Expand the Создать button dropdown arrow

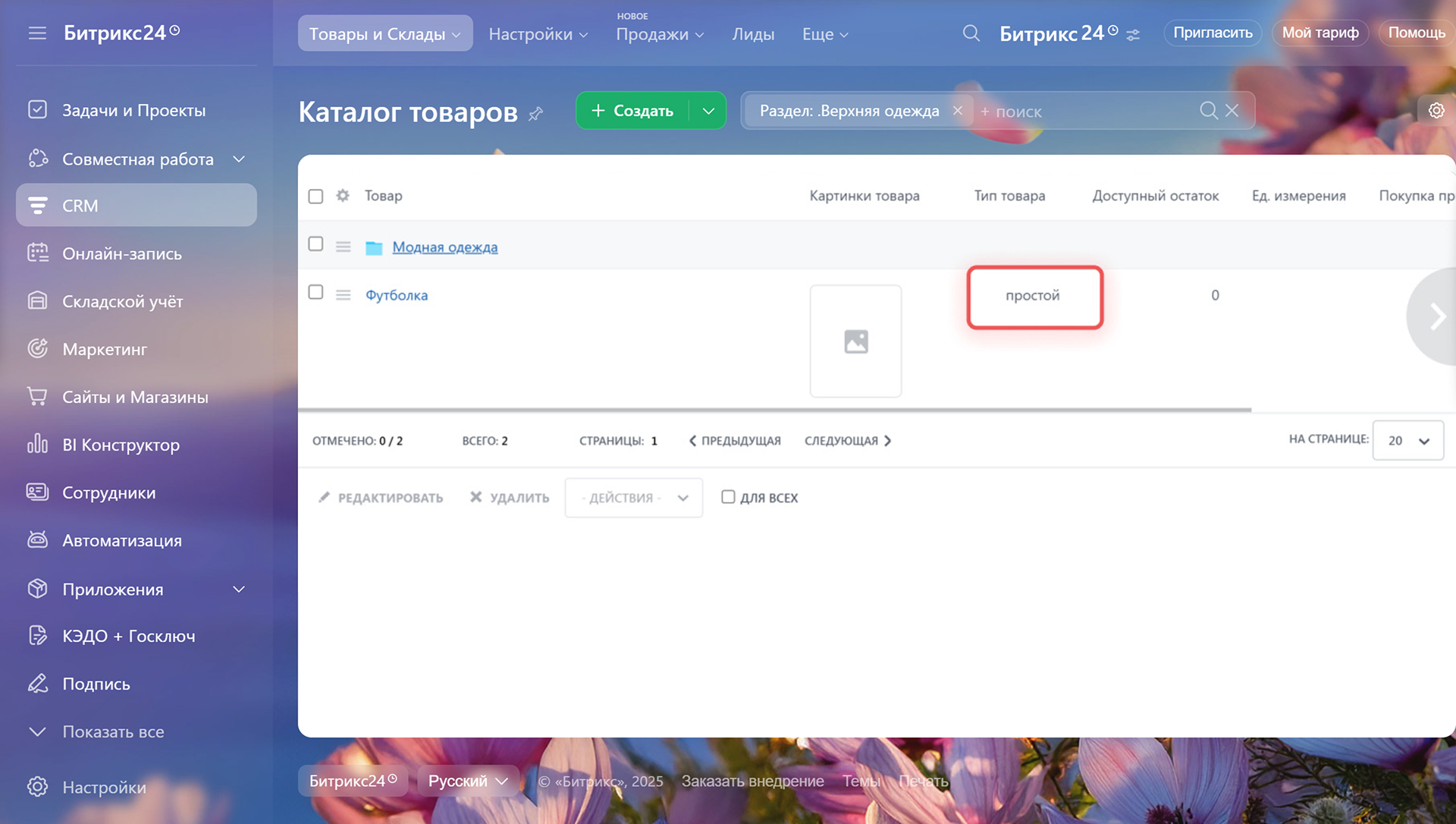point(708,111)
